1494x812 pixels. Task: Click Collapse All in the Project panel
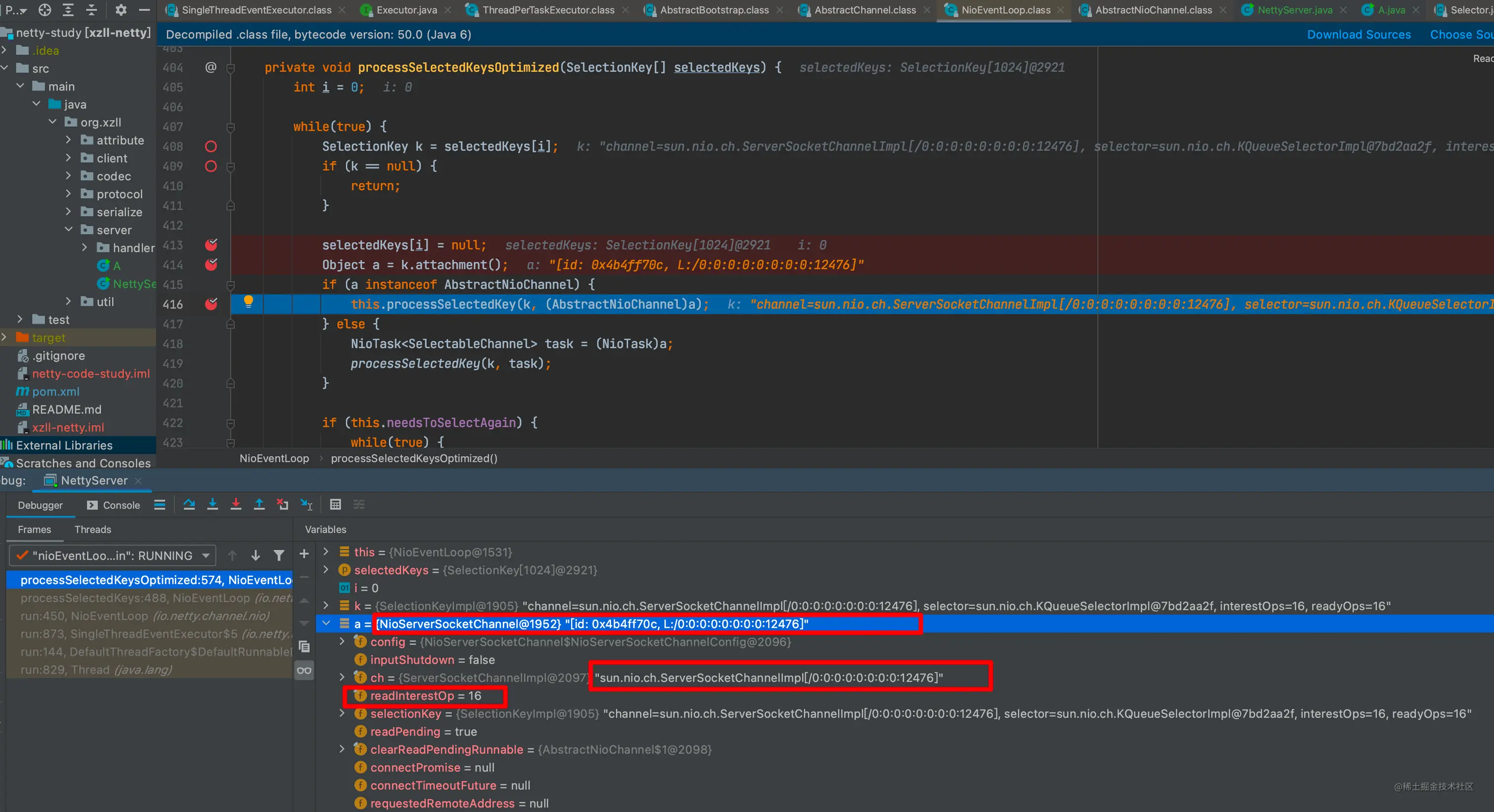[x=91, y=10]
